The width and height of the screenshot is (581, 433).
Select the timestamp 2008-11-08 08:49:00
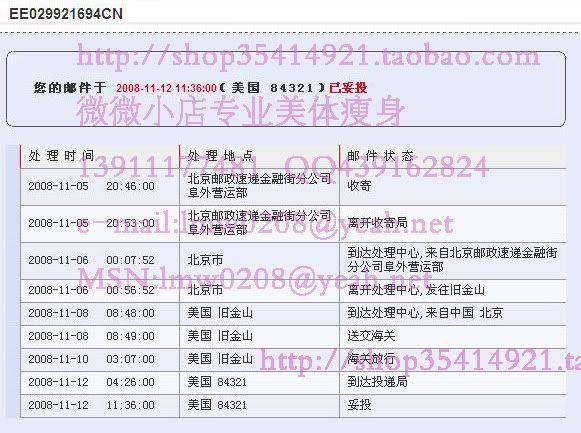click(x=92, y=336)
